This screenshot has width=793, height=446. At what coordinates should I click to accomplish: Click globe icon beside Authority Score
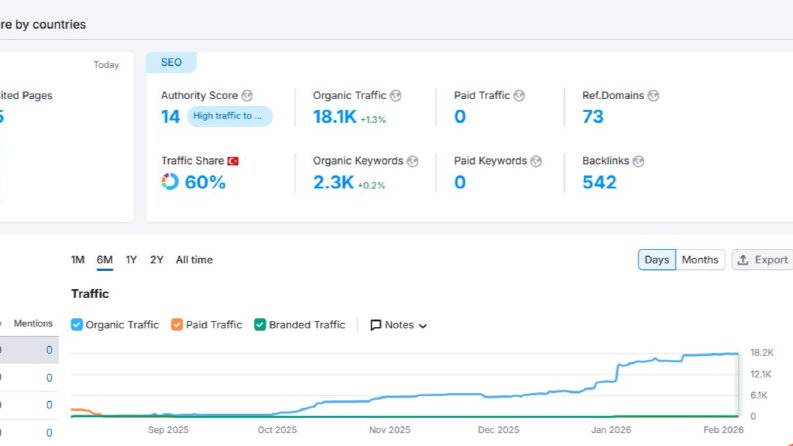click(x=247, y=96)
